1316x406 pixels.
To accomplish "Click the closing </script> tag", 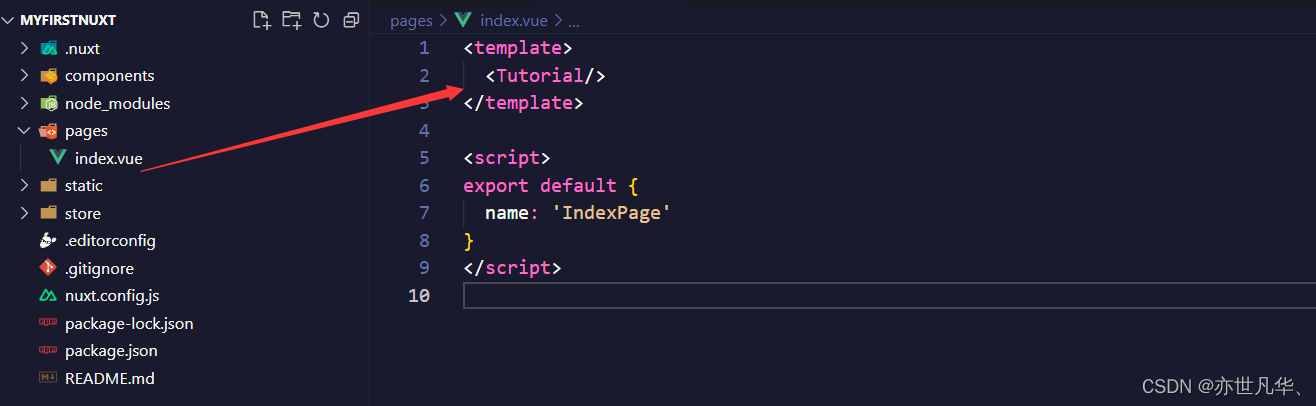I will (513, 268).
